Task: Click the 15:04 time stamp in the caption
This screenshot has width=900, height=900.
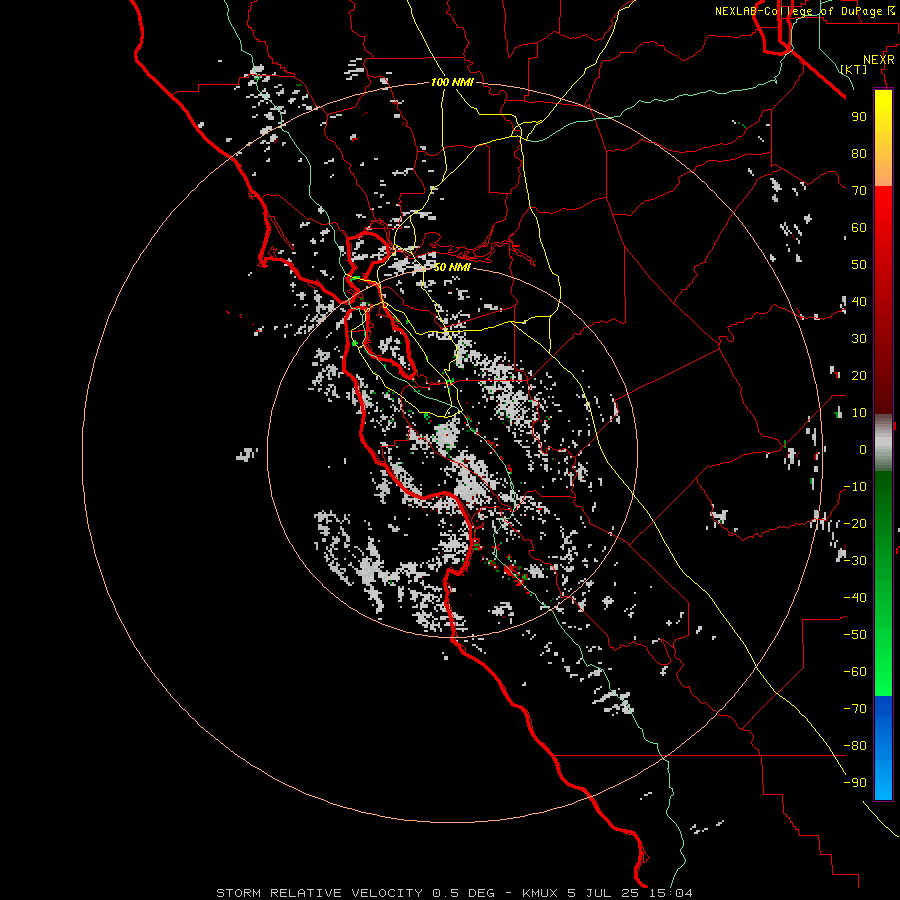Action: pos(671,893)
